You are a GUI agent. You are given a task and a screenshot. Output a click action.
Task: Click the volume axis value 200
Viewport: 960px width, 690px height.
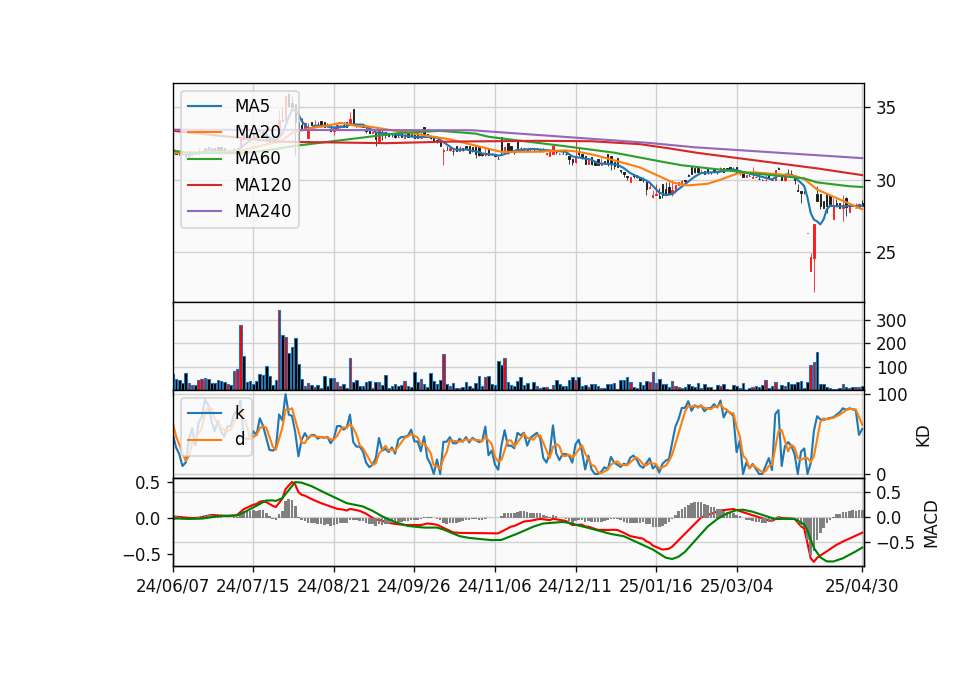[x=891, y=344]
